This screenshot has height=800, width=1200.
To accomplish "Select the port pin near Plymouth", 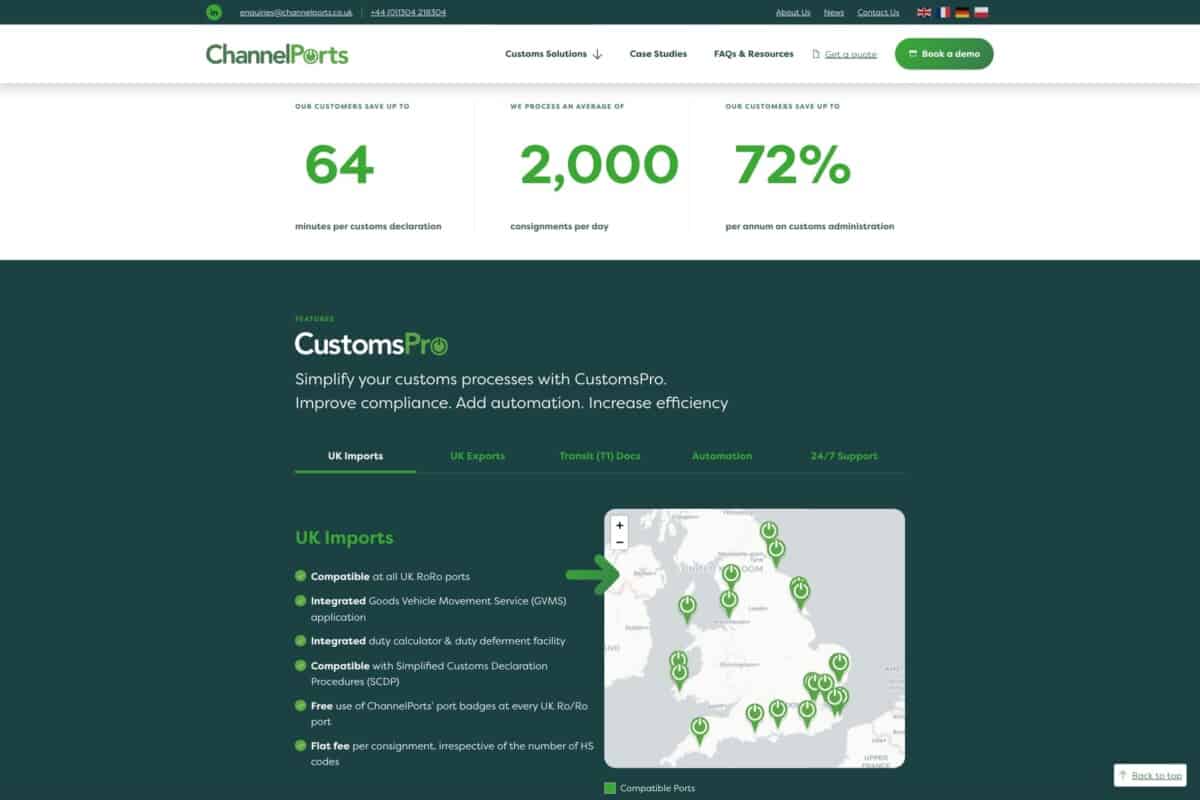I will (700, 729).
